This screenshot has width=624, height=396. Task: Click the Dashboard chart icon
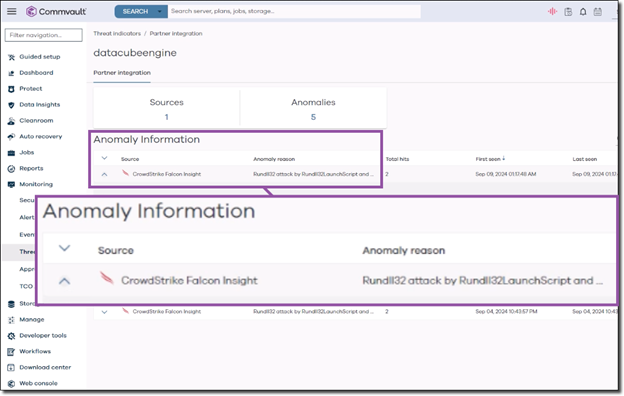[11, 73]
